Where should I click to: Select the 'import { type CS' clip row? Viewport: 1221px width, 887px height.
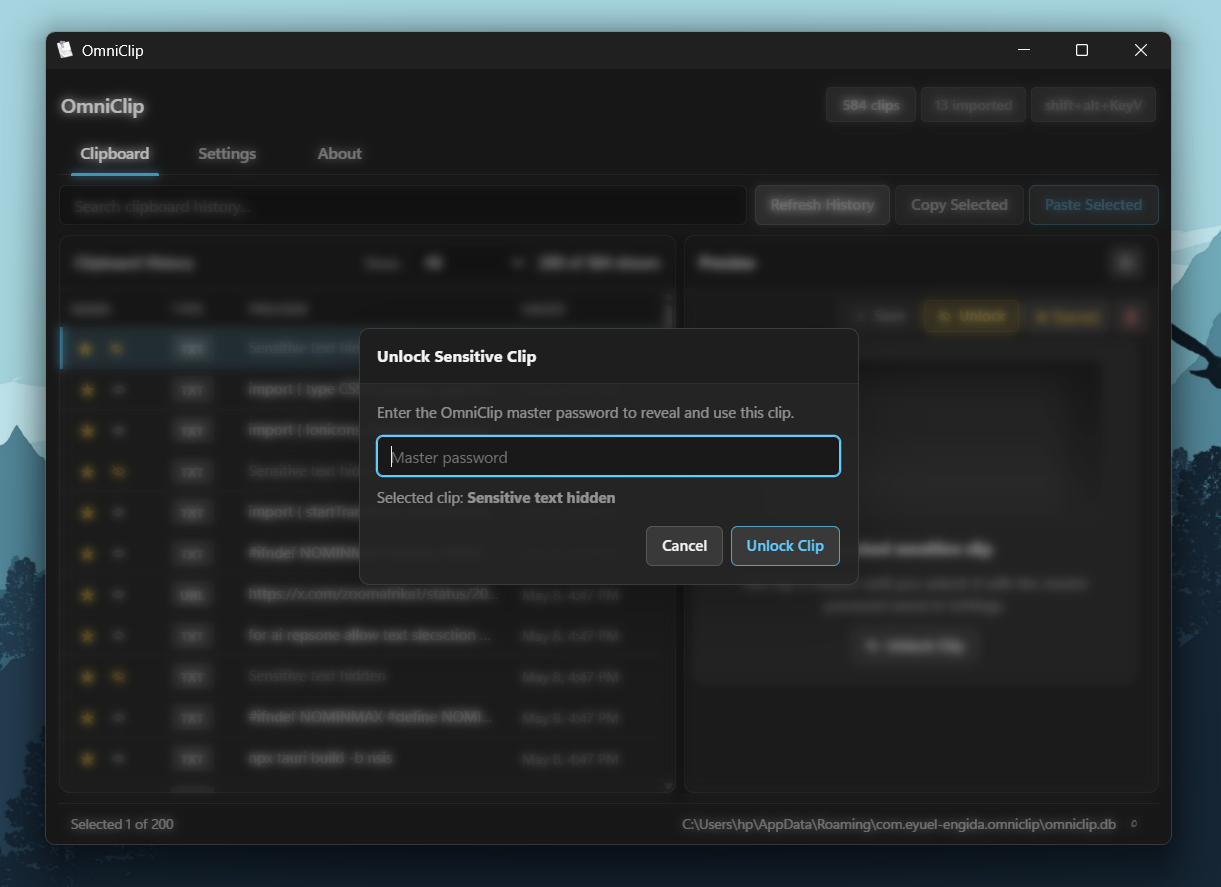[362, 389]
